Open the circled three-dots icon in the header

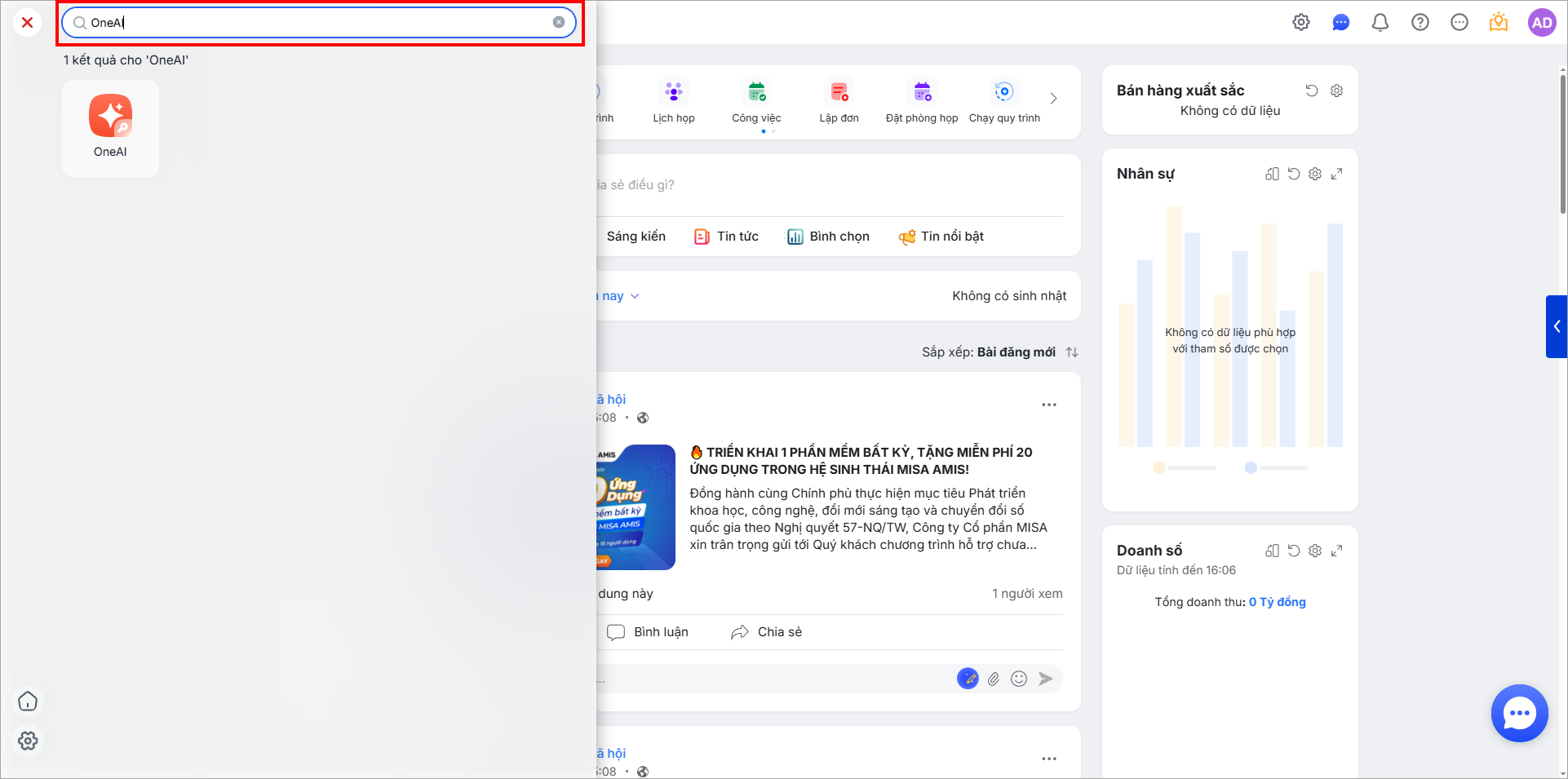click(1459, 23)
